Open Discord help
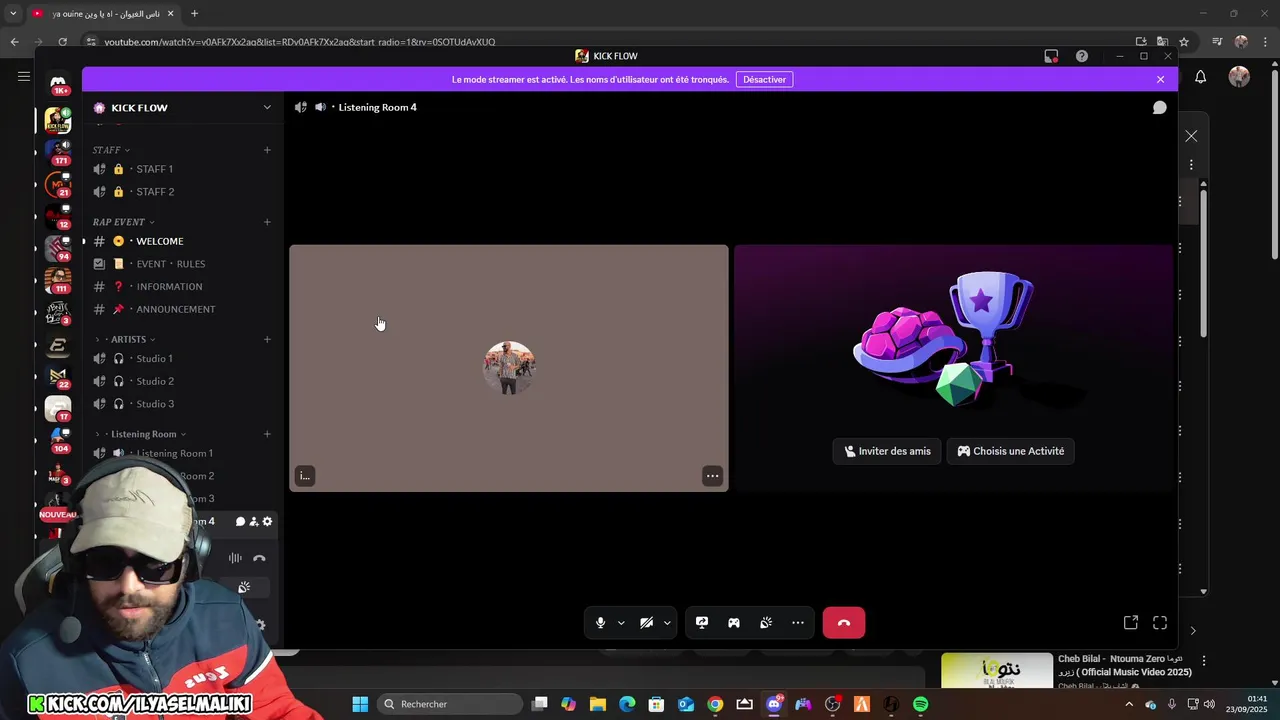Screen dimensions: 1280x720 tap(1082, 56)
